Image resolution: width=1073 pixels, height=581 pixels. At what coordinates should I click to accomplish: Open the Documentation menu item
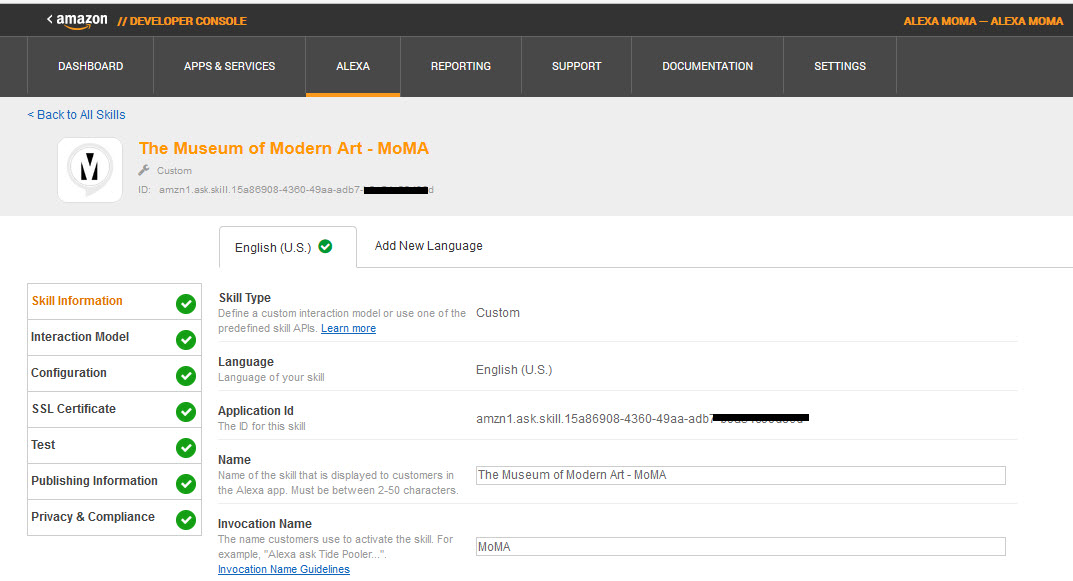point(707,66)
